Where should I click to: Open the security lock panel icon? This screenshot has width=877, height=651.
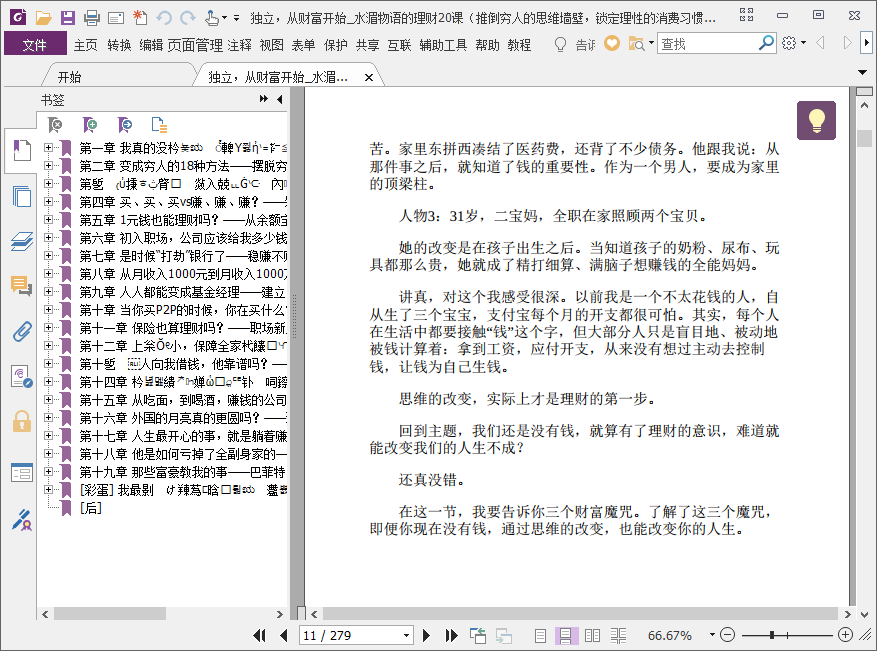click(x=21, y=421)
